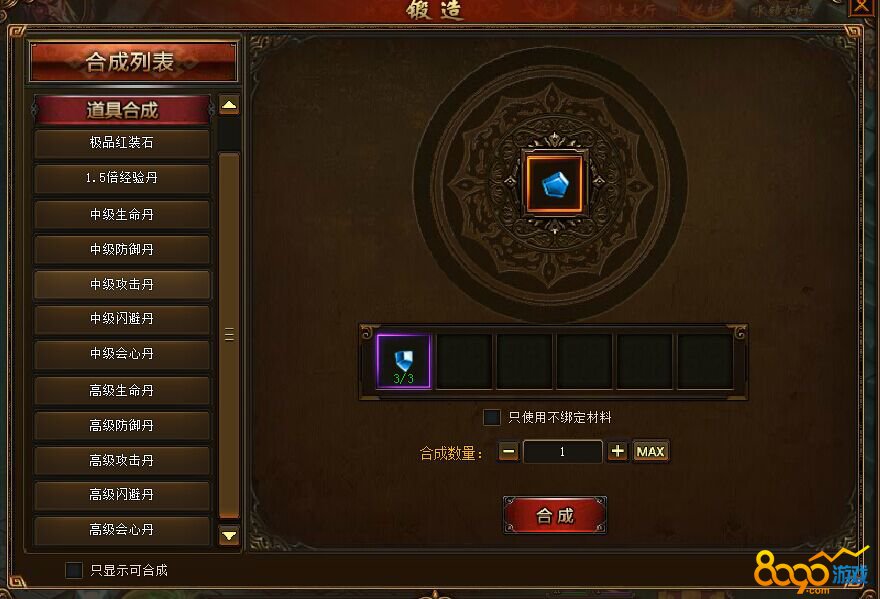Click the list scroll down arrow
This screenshot has height=599, width=880.
point(229,536)
